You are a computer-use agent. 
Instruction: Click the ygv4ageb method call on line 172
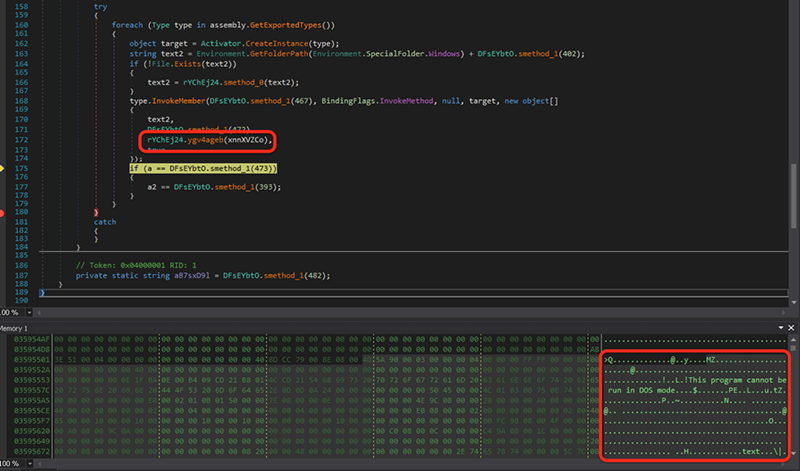click(205, 140)
